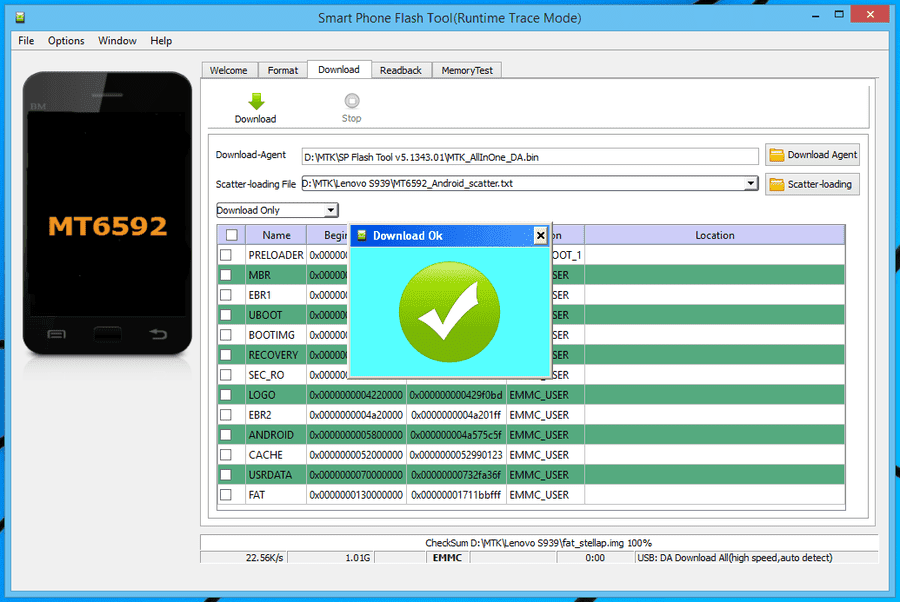The width and height of the screenshot is (900, 602).
Task: Check the FAT row checkbox
Action: (x=226, y=495)
